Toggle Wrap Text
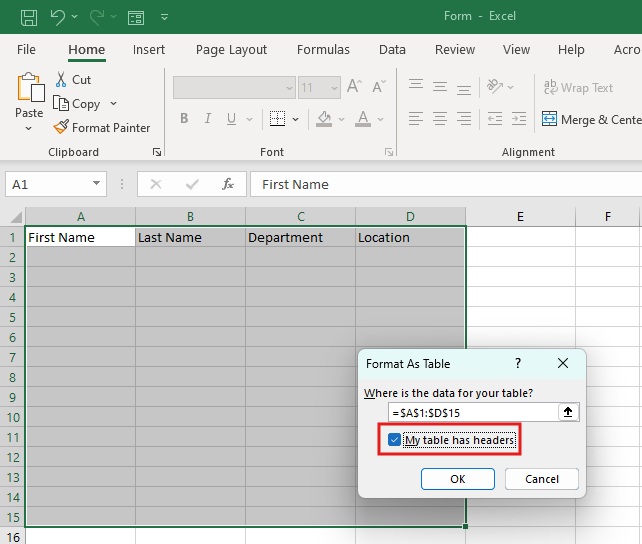This screenshot has height=544, width=642. [x=578, y=87]
